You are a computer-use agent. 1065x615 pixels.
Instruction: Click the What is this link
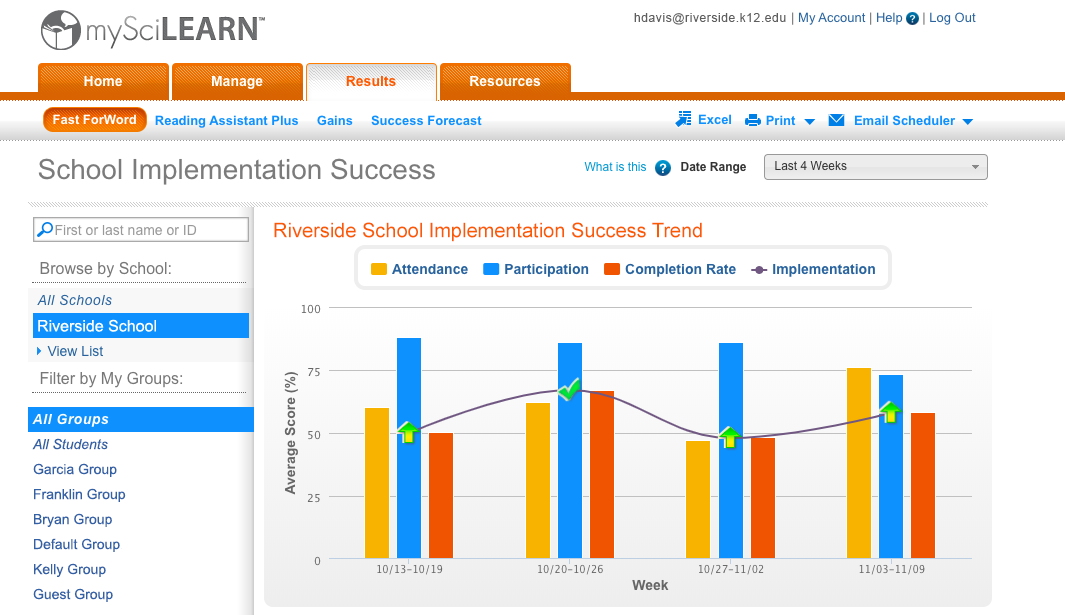point(615,166)
